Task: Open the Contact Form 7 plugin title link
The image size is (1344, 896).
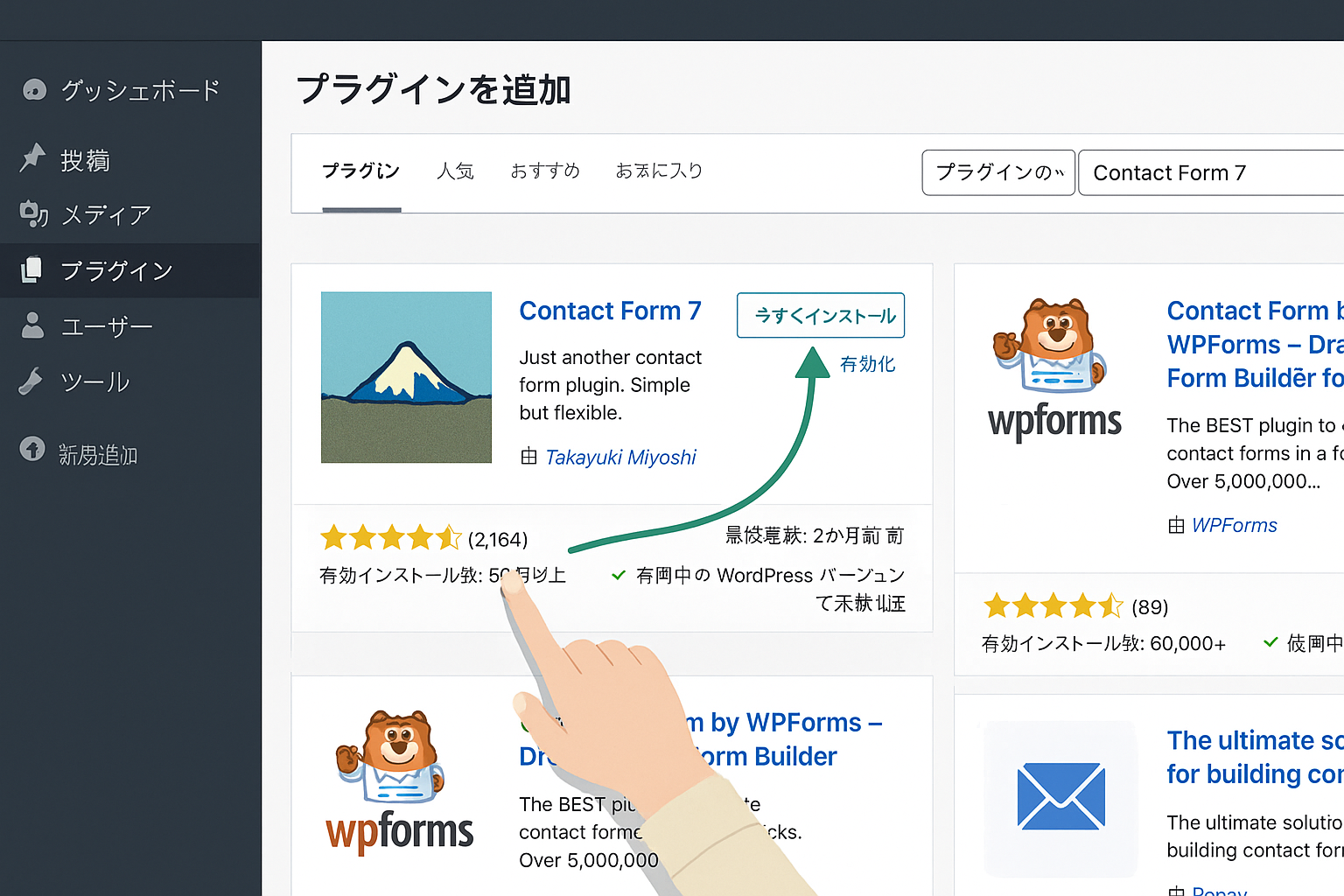Action: point(610,311)
